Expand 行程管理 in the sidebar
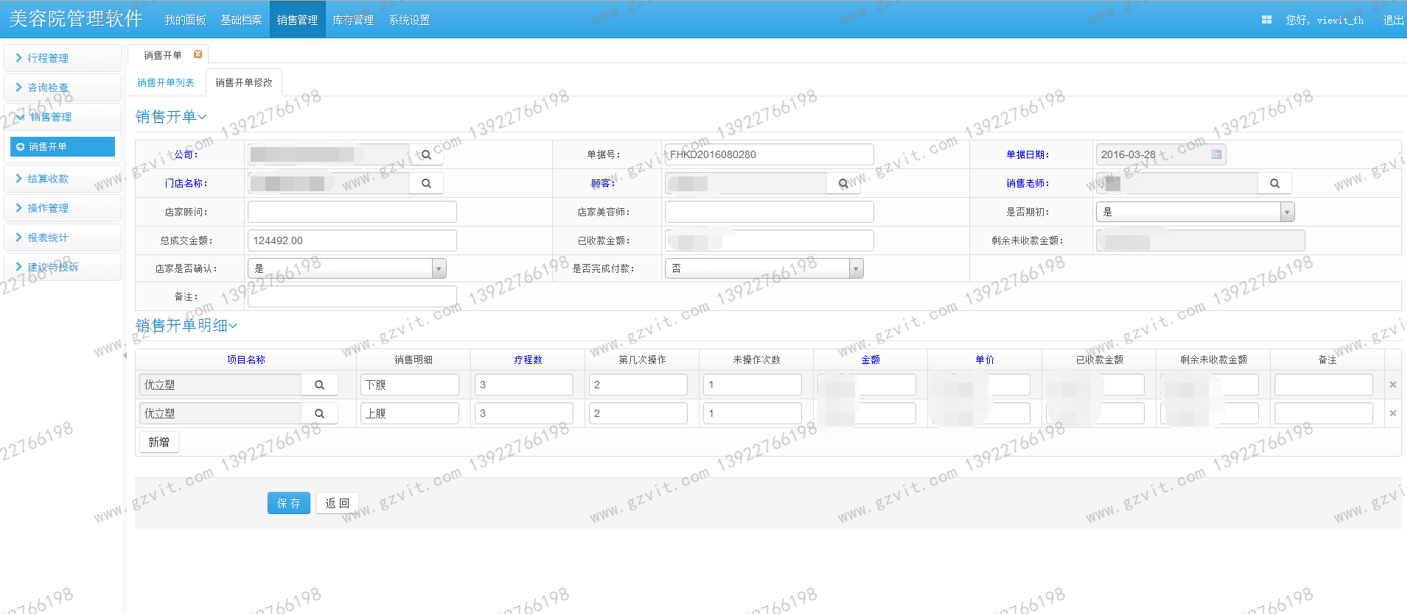 coord(62,58)
